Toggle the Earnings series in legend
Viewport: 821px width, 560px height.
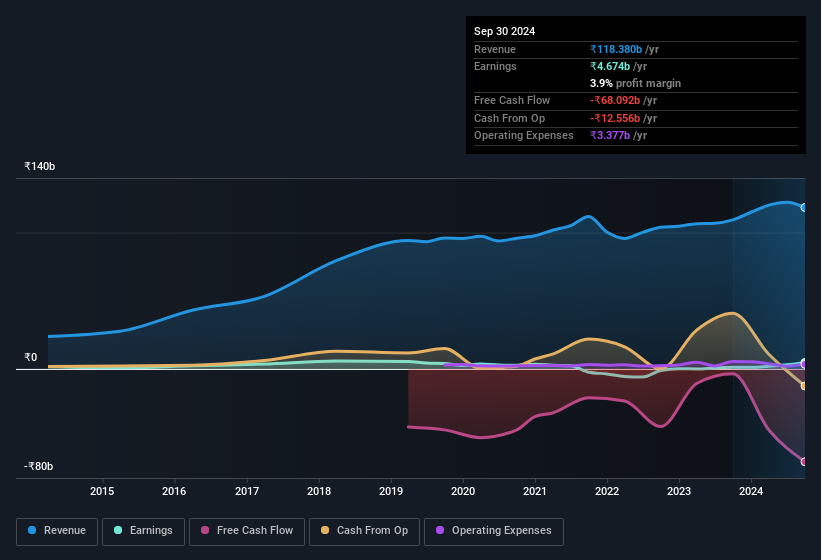143,531
